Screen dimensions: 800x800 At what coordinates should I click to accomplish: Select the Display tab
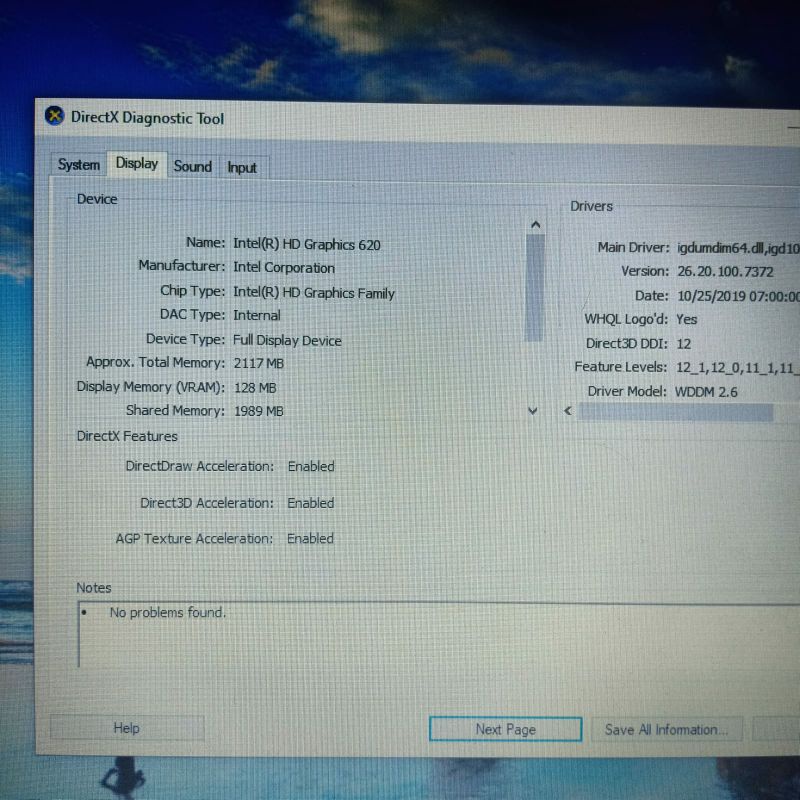point(137,163)
